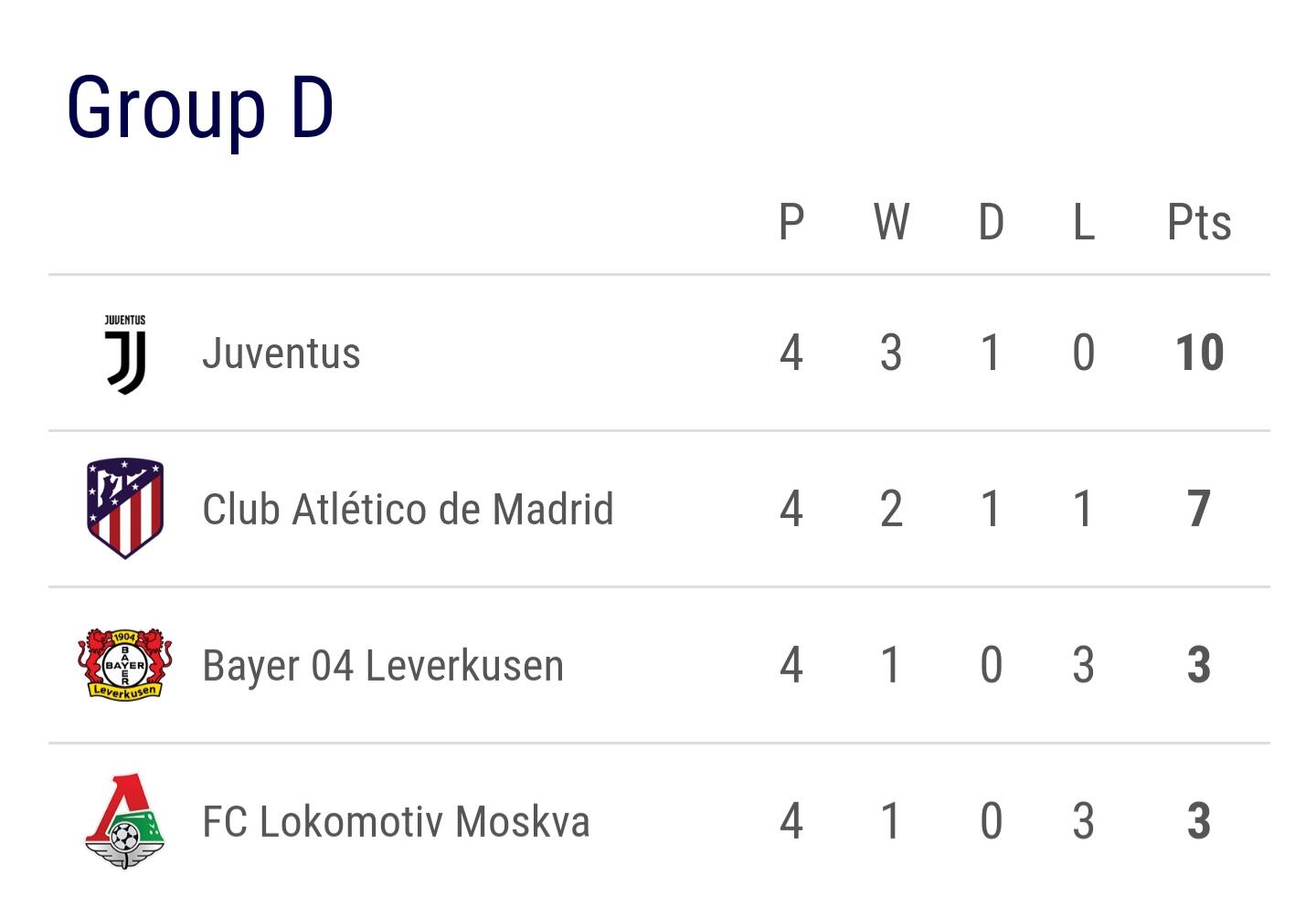Viewport: 1316px width, 898px height.
Task: Click the D column header
Action: click(992, 222)
